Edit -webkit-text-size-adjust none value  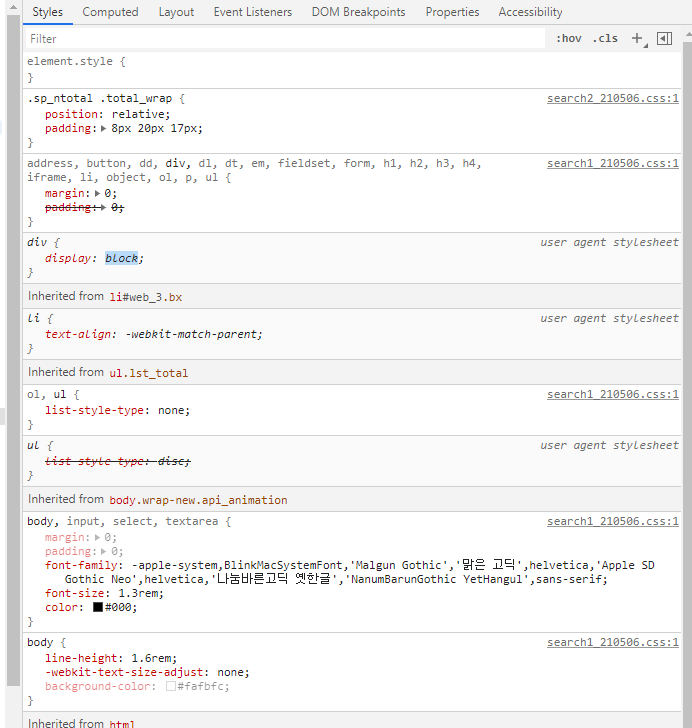(231, 672)
